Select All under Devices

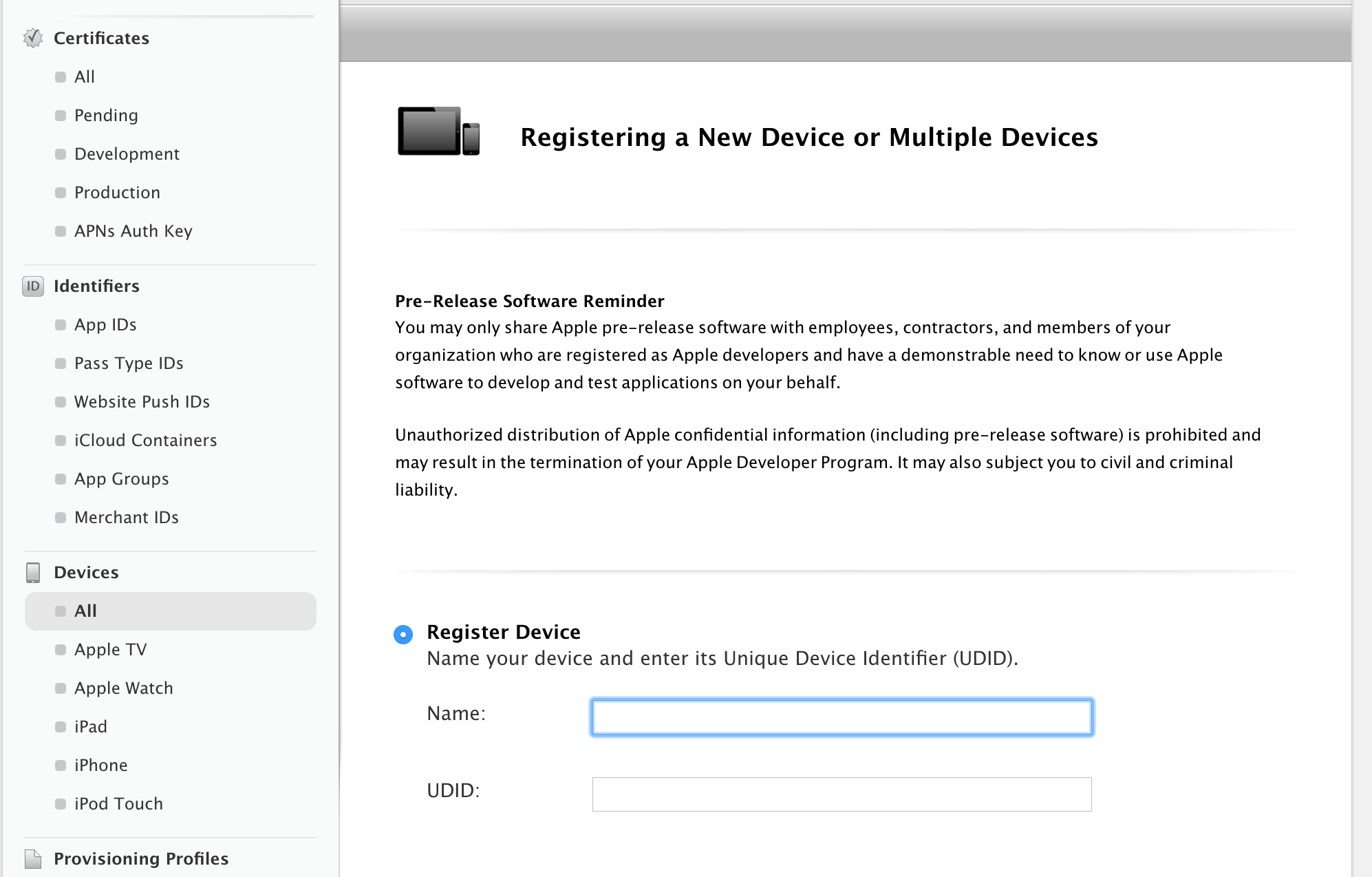pyautogui.click(x=85, y=611)
